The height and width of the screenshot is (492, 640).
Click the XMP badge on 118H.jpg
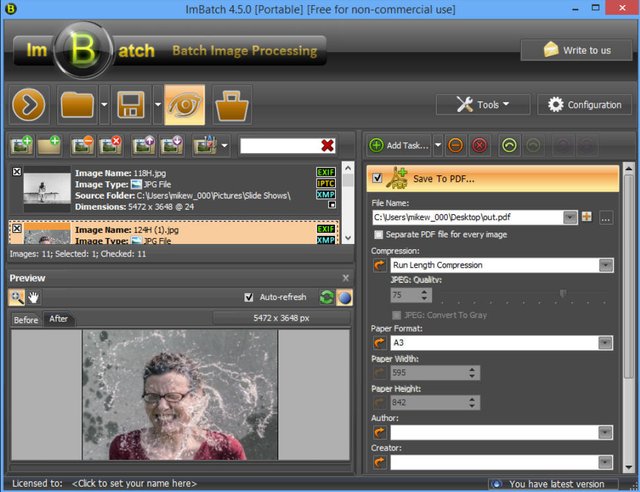pyautogui.click(x=326, y=195)
